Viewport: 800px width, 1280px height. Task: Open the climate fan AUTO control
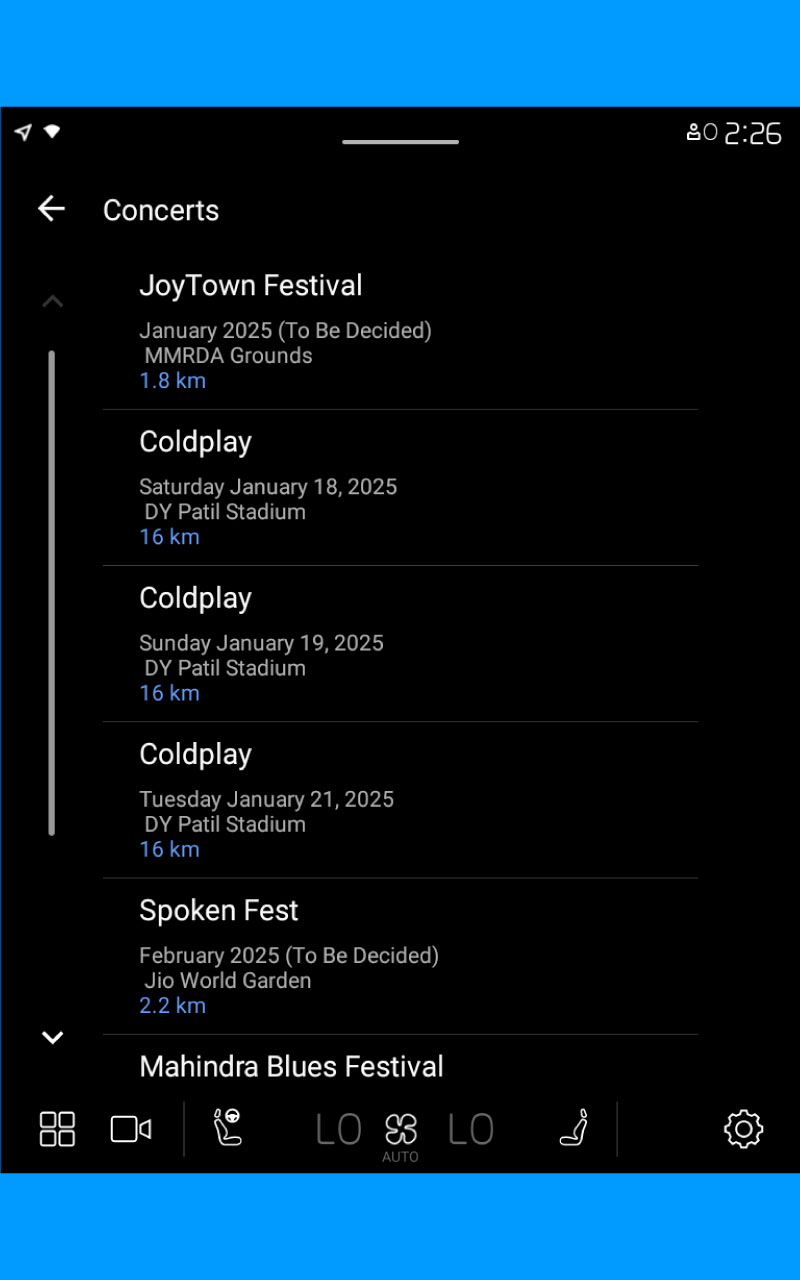coord(400,1132)
